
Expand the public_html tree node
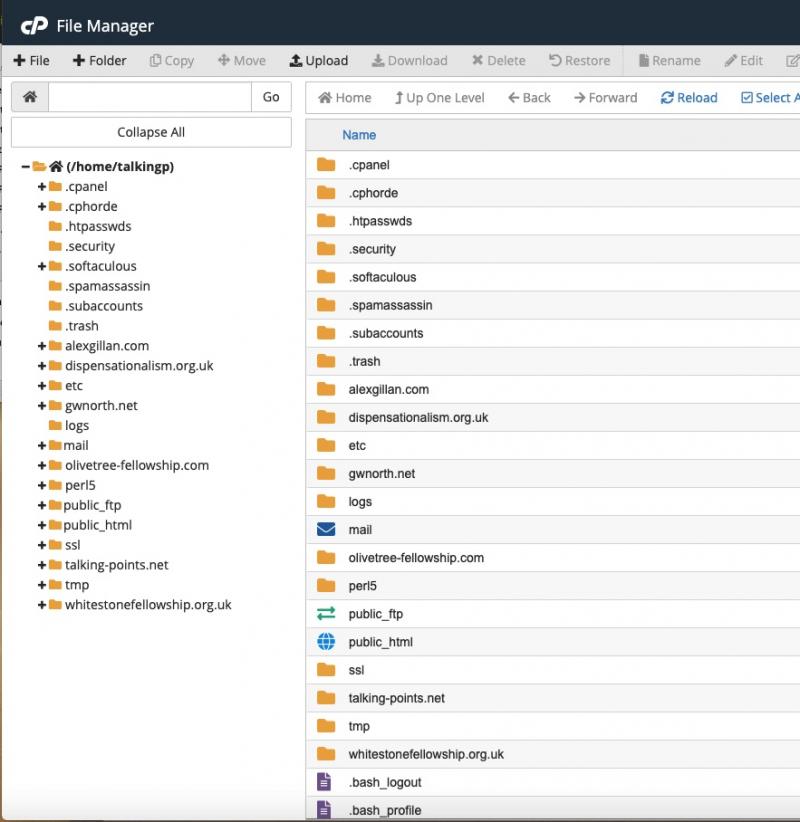click(42, 525)
